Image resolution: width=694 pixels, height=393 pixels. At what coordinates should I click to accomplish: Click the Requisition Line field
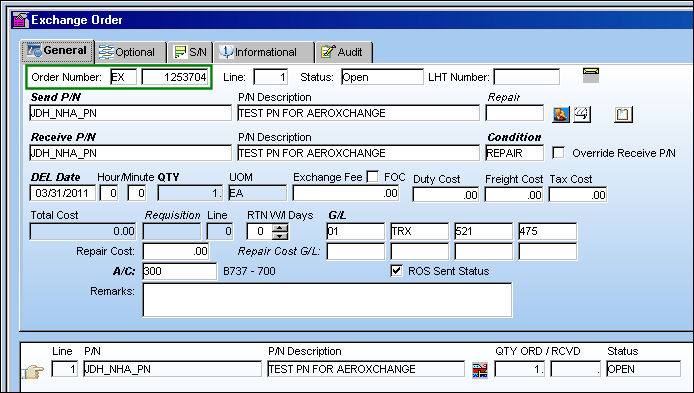220,231
